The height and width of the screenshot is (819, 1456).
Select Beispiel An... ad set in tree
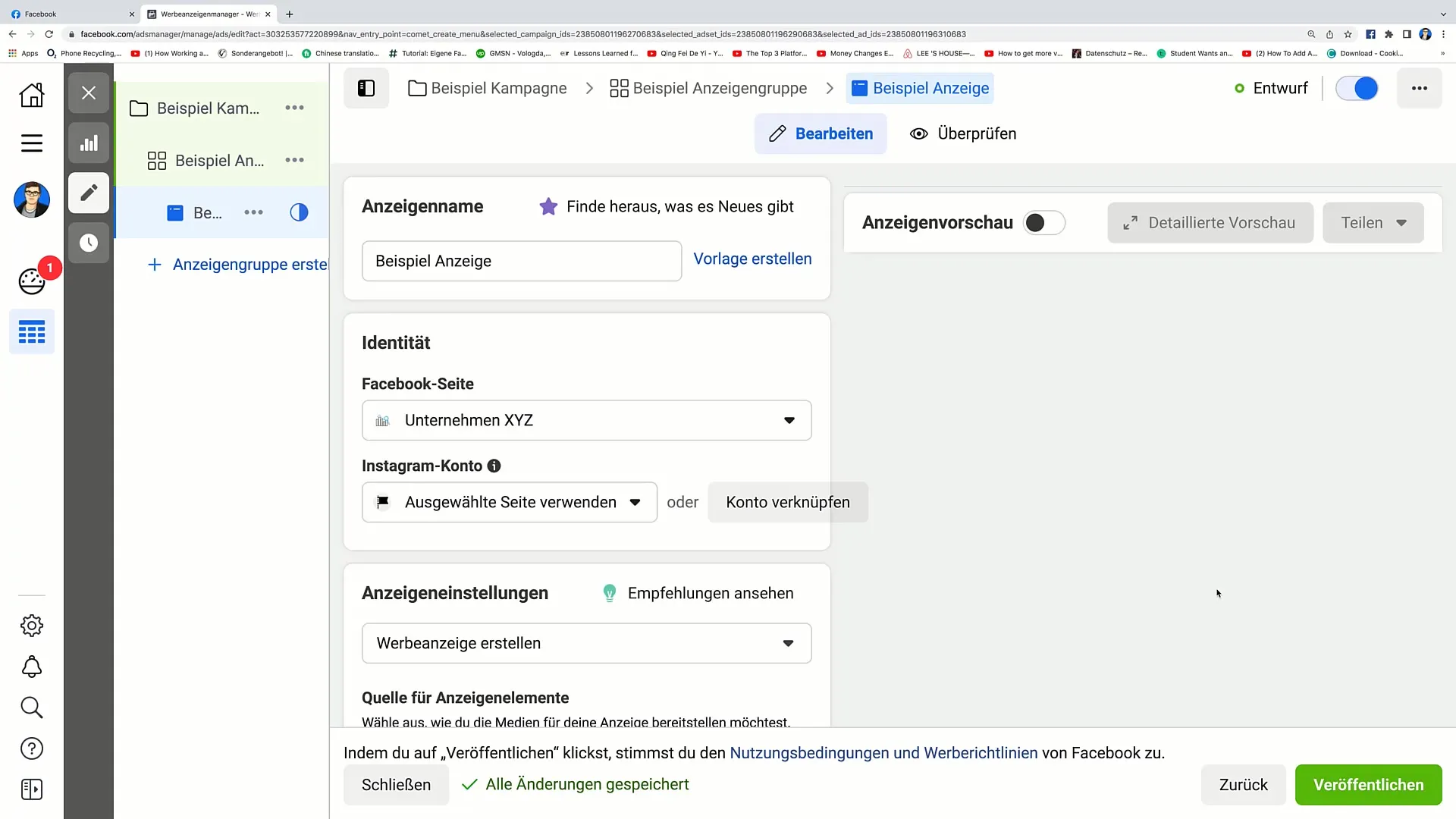click(x=219, y=161)
